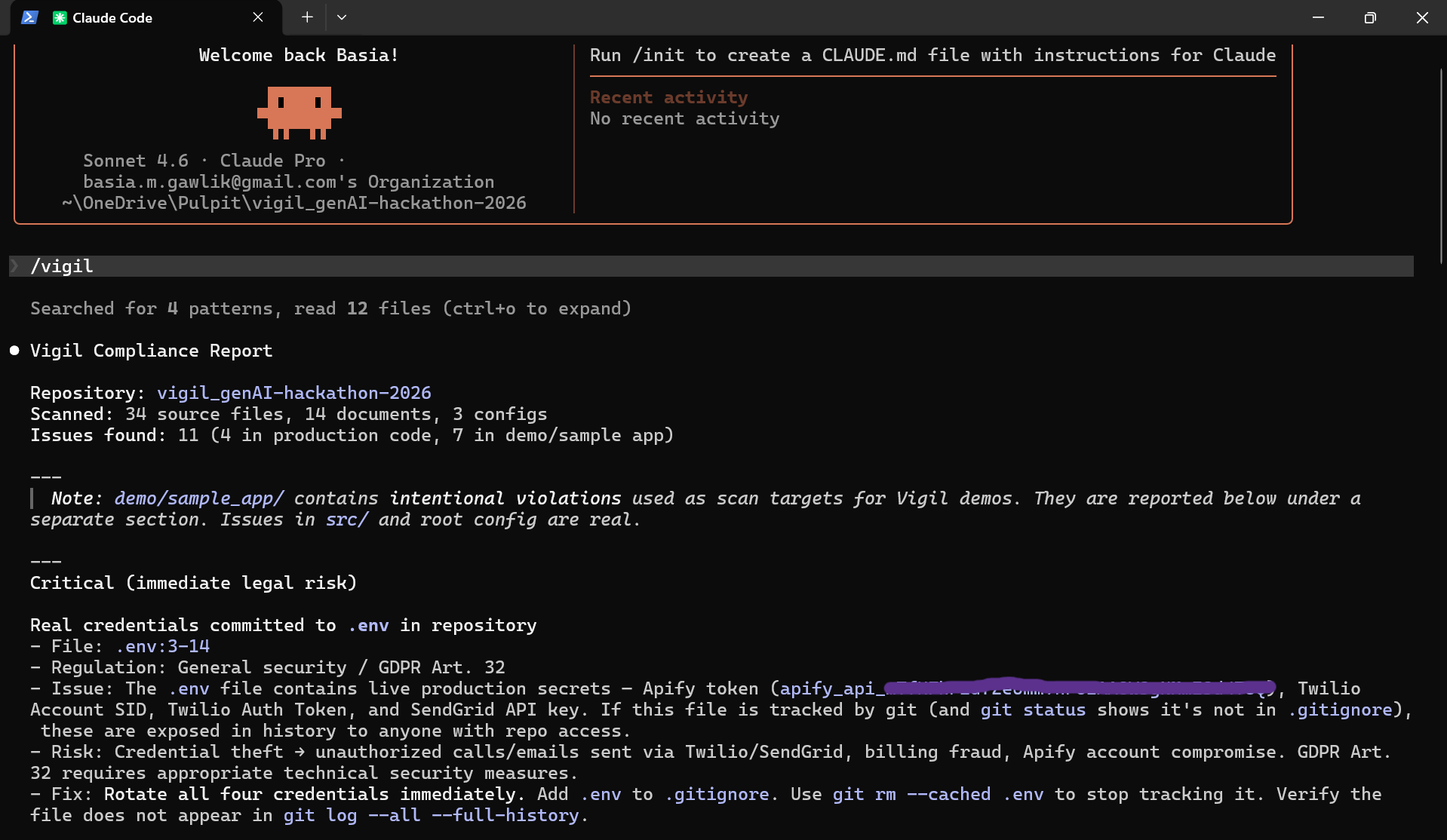Click .gitignore in the Fix line
Image resolution: width=1447 pixels, height=840 pixels.
coord(717,794)
